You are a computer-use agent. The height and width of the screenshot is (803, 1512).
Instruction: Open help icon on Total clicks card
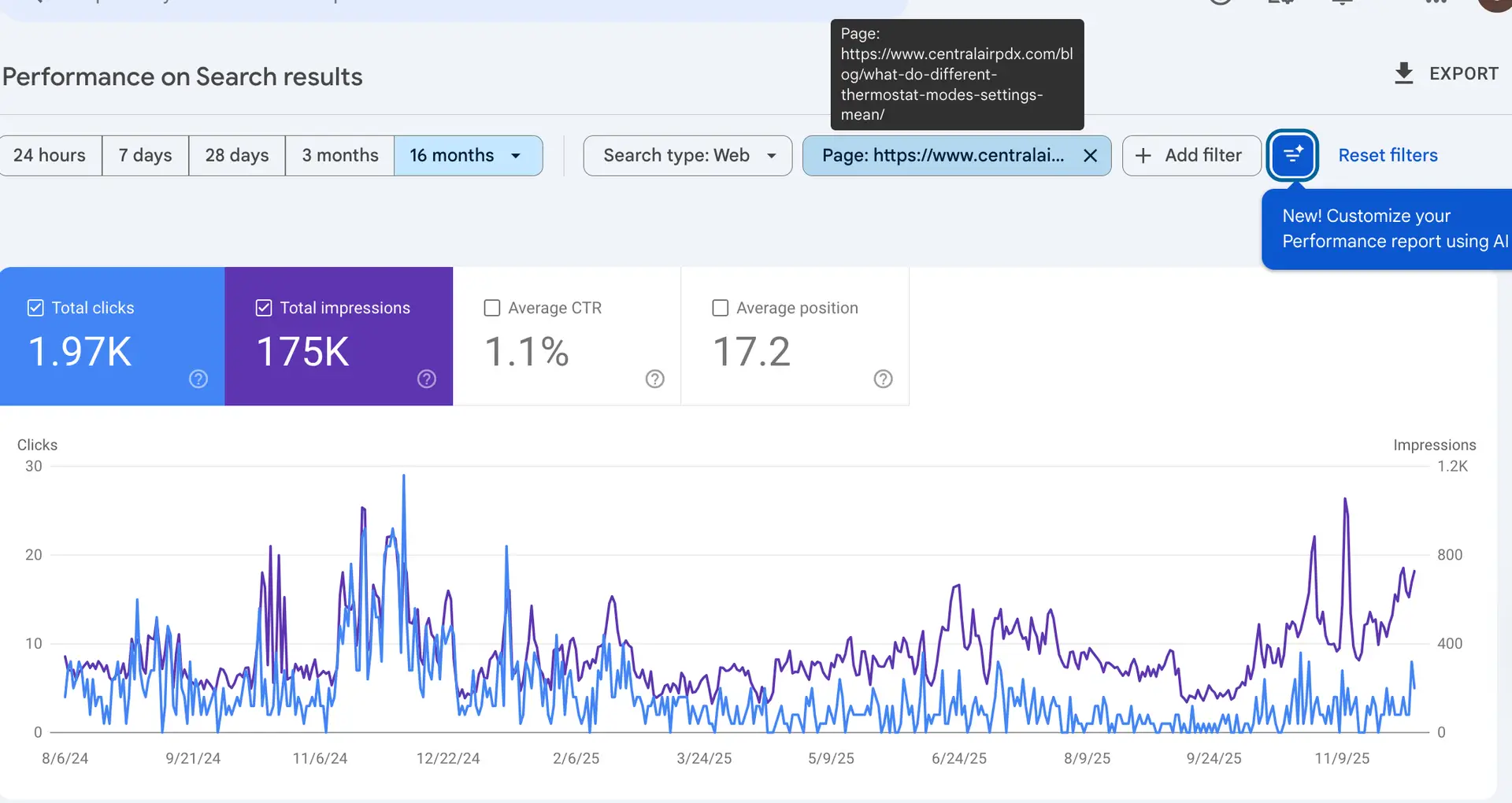click(x=198, y=379)
